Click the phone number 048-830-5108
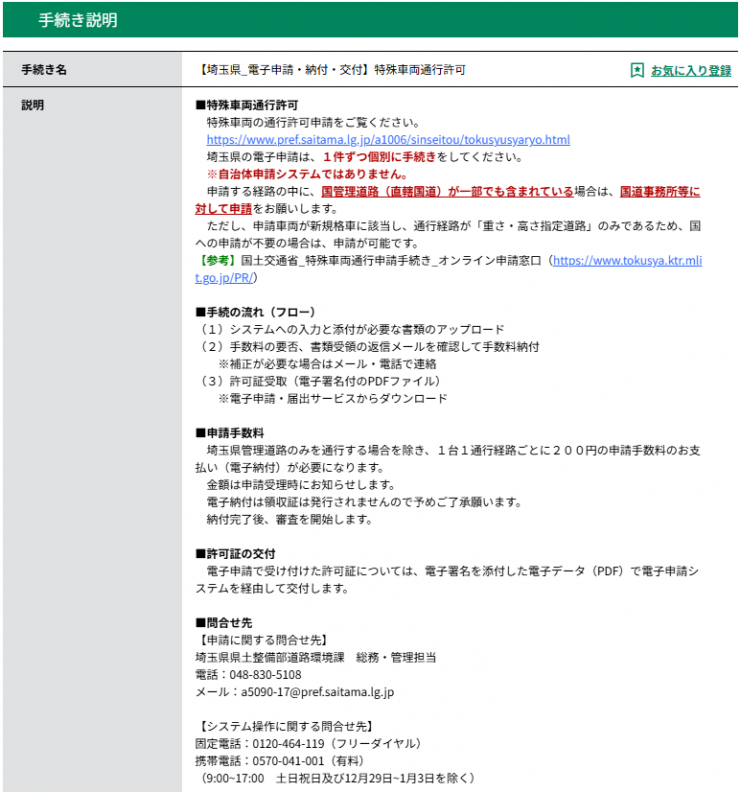Viewport: 740px width, 792px height. pos(265,675)
